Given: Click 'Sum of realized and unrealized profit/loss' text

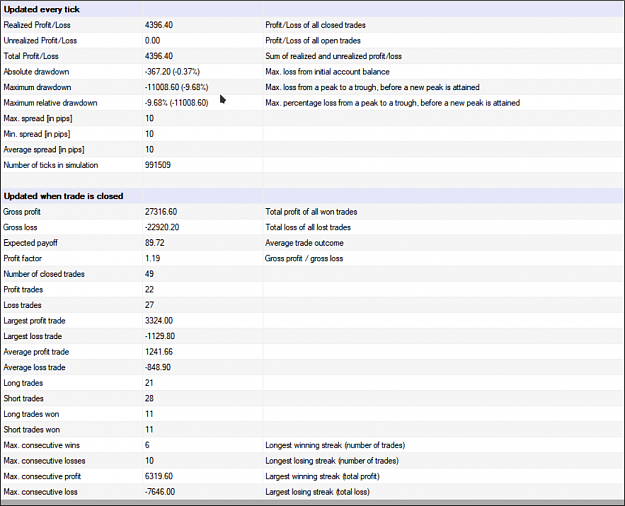Looking at the screenshot, I should [333, 56].
